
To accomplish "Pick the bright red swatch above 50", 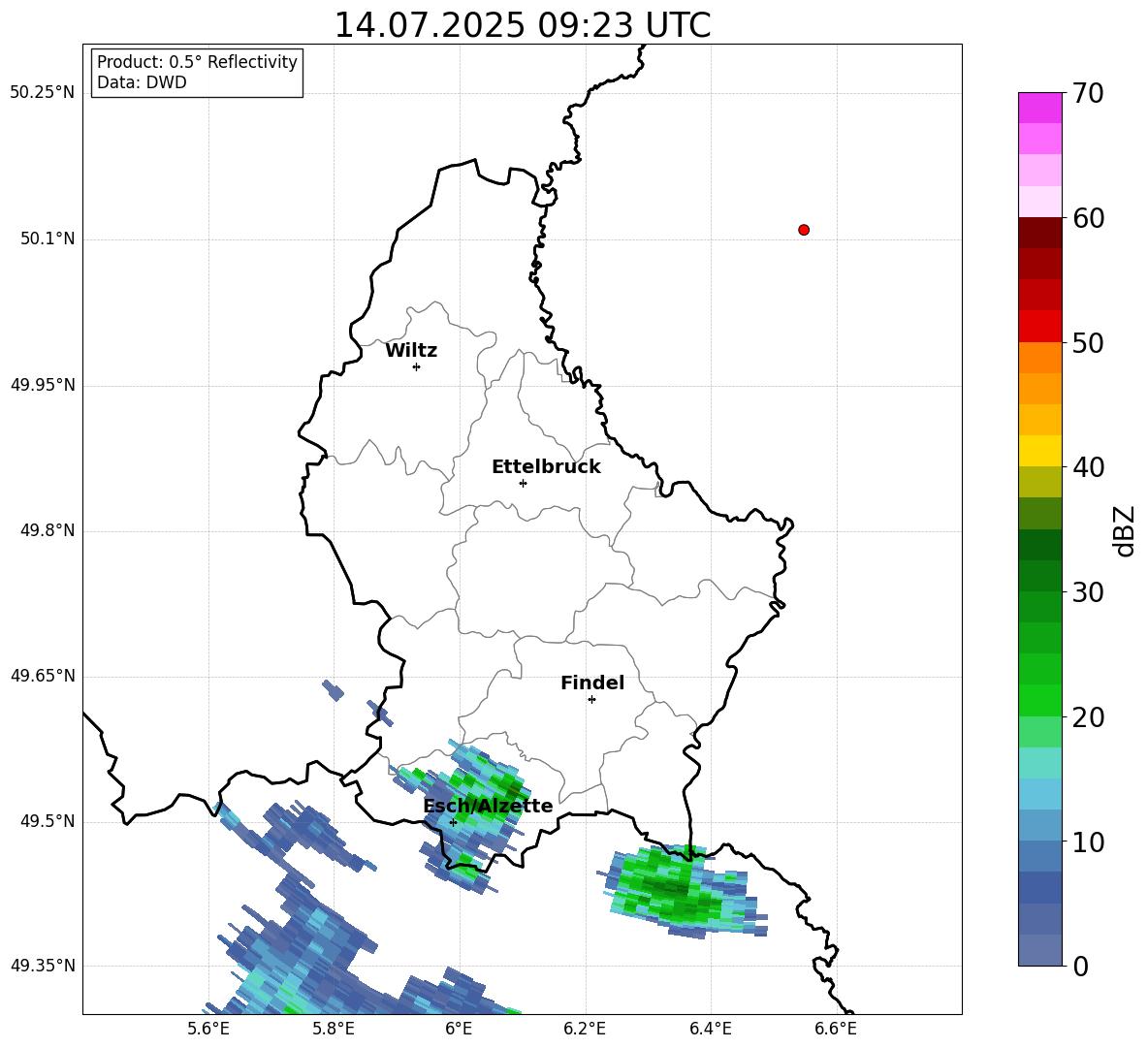I will (x=1039, y=327).
